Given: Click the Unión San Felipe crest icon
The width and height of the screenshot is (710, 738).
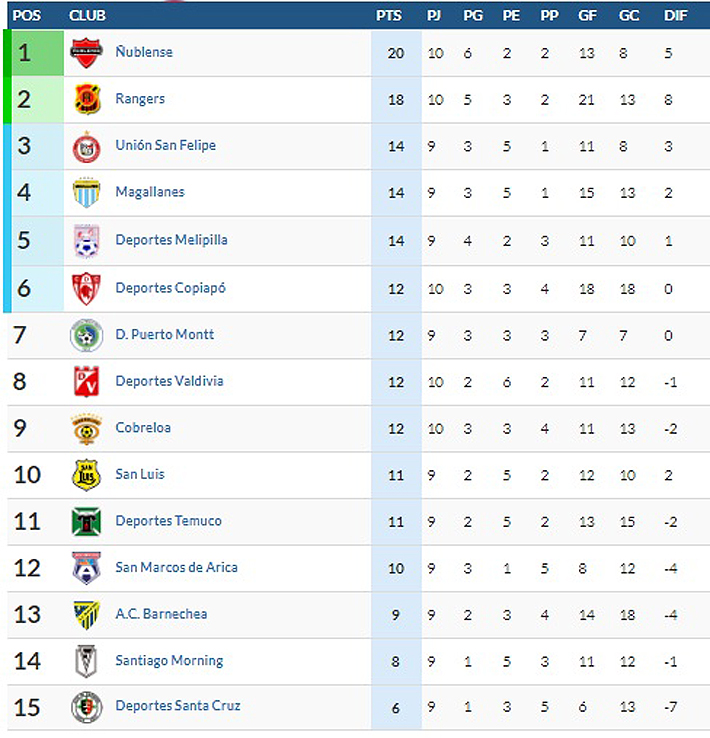Looking at the screenshot, I should click(x=86, y=146).
